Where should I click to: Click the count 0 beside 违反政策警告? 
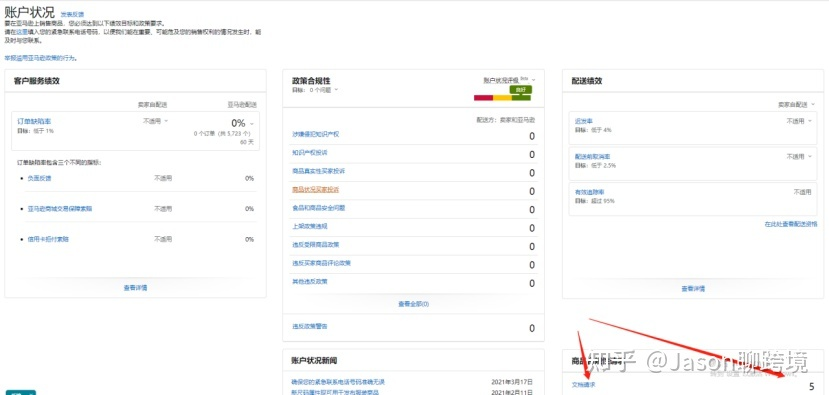[x=532, y=329]
